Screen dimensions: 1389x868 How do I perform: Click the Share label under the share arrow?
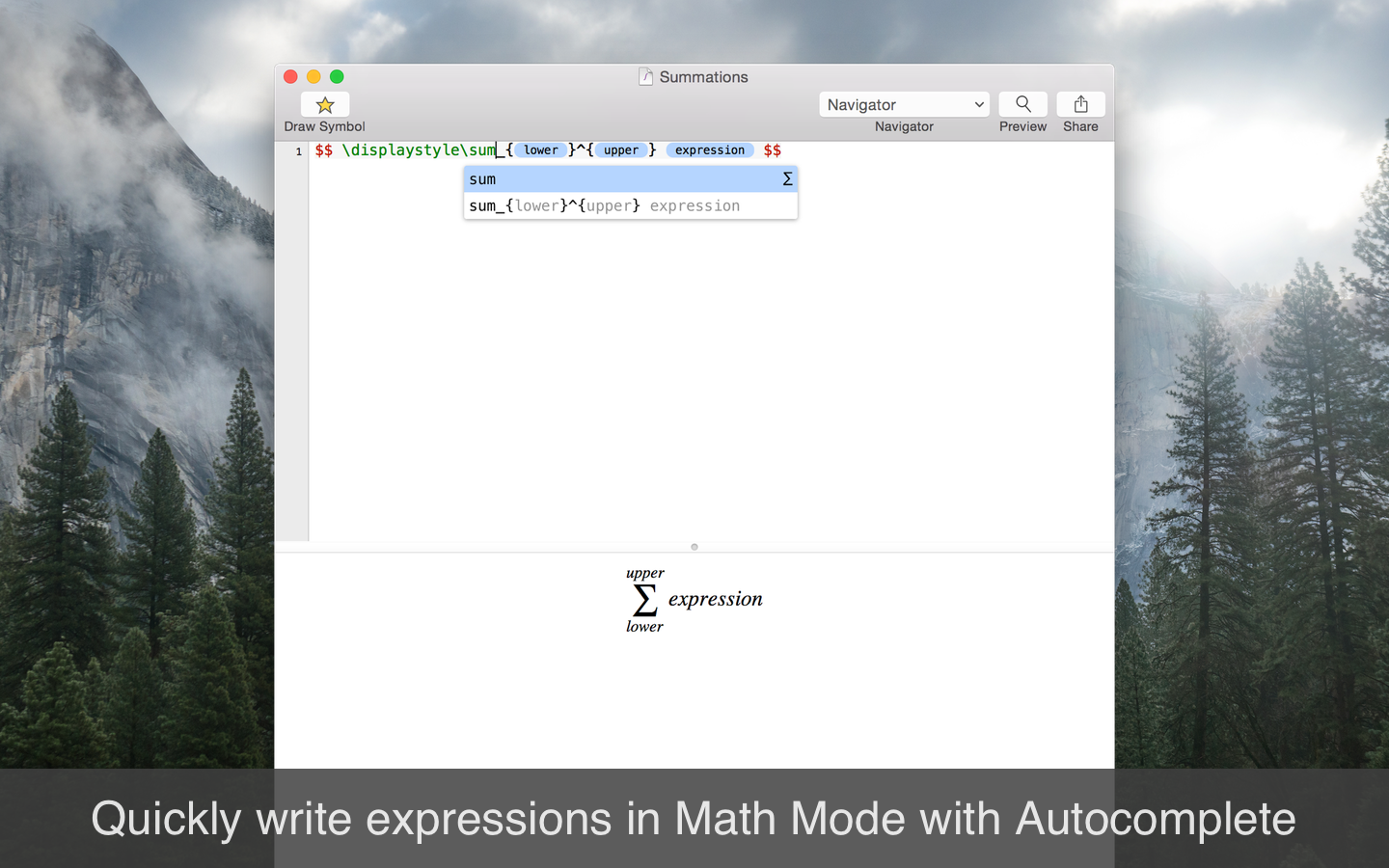(1080, 126)
